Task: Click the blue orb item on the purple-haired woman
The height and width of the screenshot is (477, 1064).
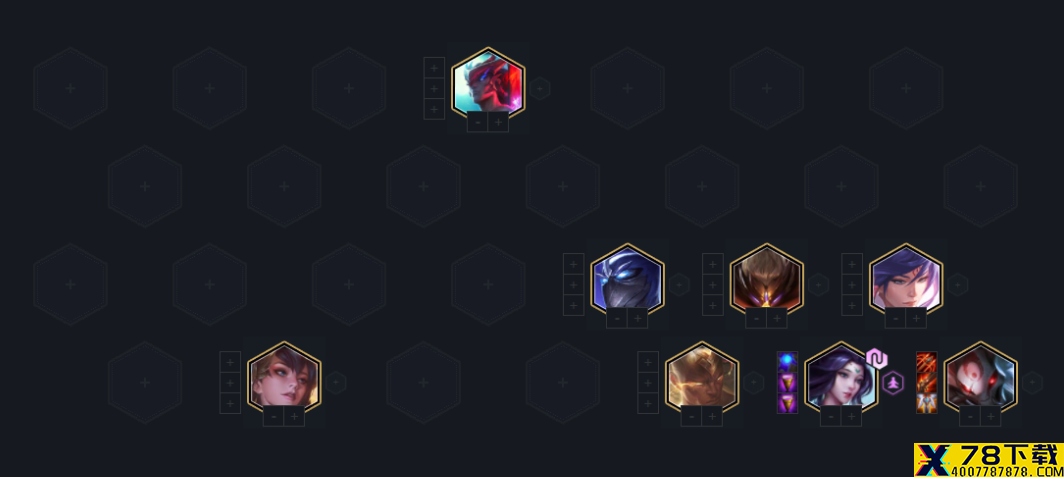Action: (x=787, y=362)
